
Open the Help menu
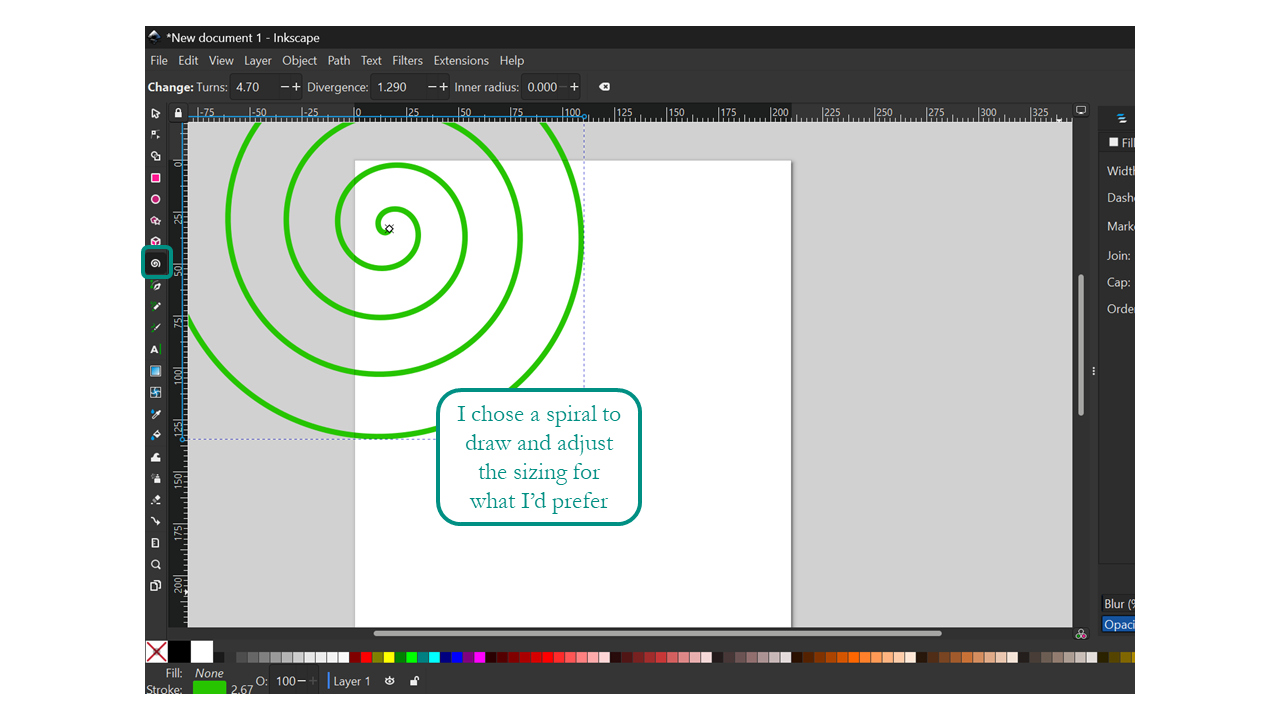coord(512,60)
